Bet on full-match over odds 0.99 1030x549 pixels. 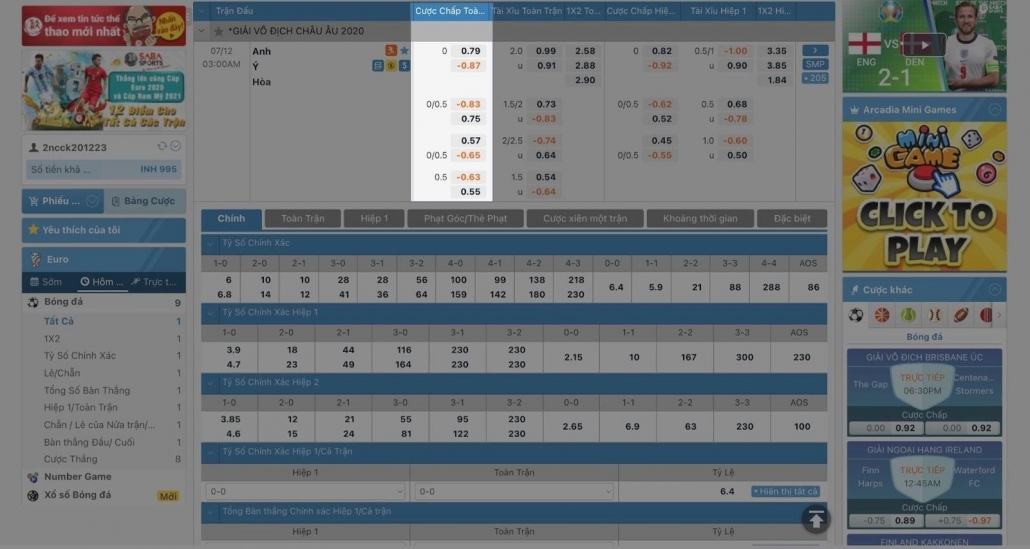coord(545,51)
